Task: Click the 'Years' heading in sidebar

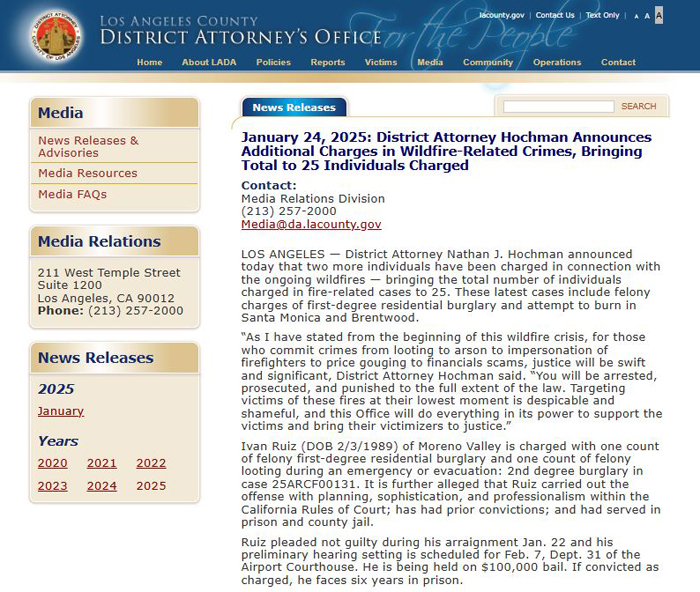Action: click(58, 441)
